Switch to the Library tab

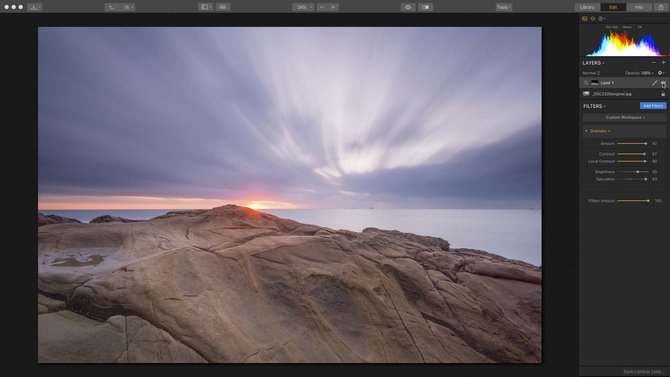tap(587, 7)
